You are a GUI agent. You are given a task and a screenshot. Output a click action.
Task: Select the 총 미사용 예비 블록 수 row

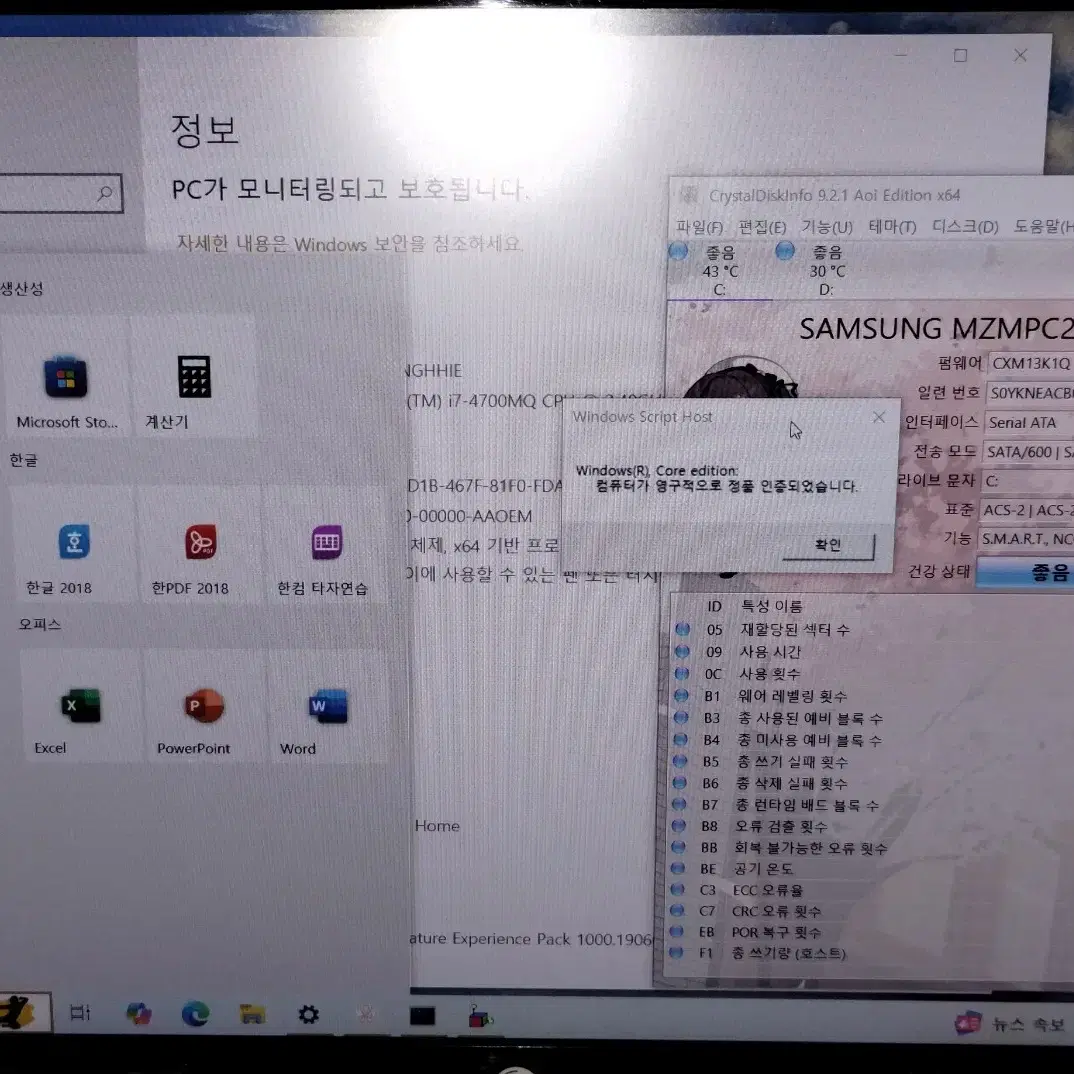[x=871, y=740]
